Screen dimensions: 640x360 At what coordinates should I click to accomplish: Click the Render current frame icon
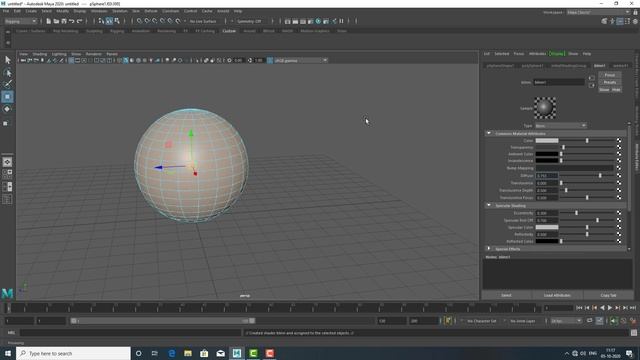point(295,21)
